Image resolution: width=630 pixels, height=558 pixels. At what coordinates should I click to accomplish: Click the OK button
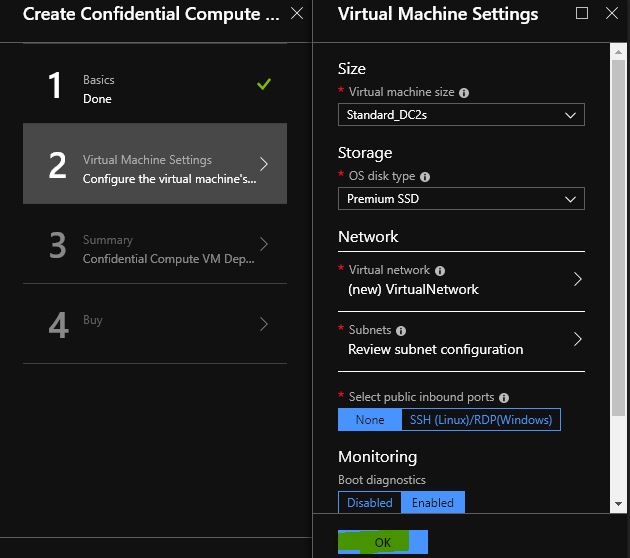click(x=383, y=542)
